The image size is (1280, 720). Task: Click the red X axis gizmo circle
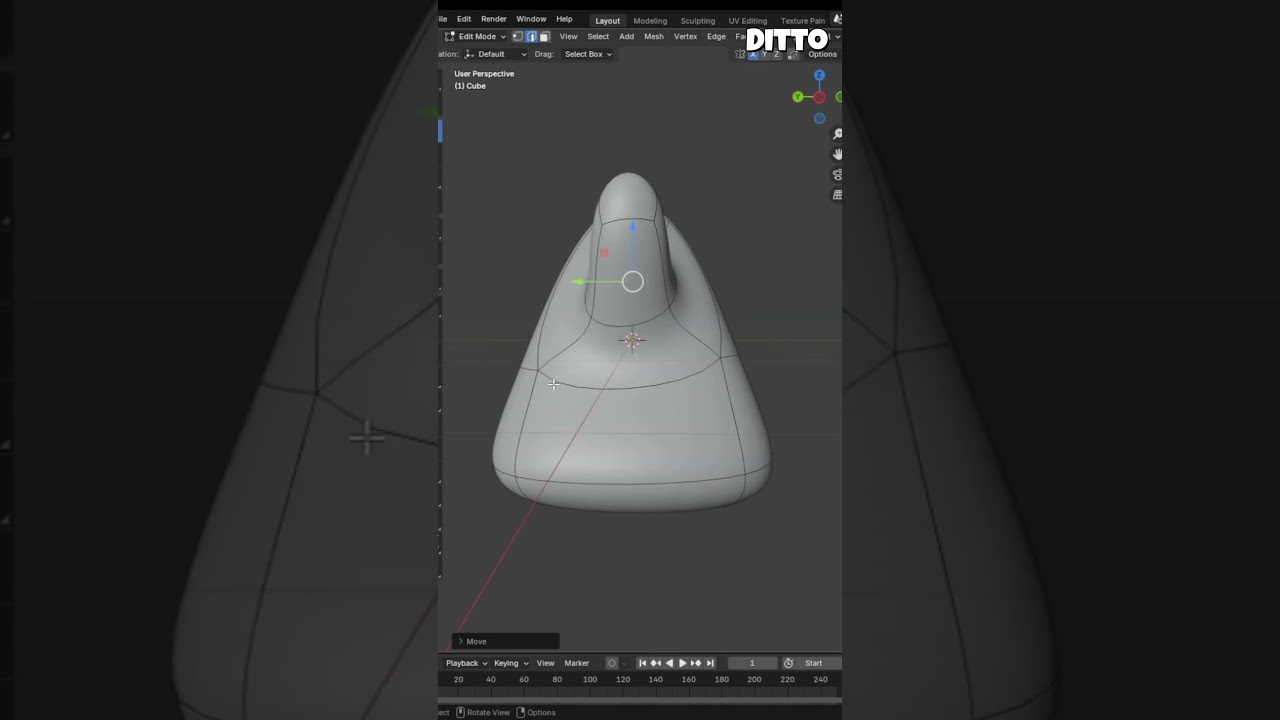coord(819,97)
